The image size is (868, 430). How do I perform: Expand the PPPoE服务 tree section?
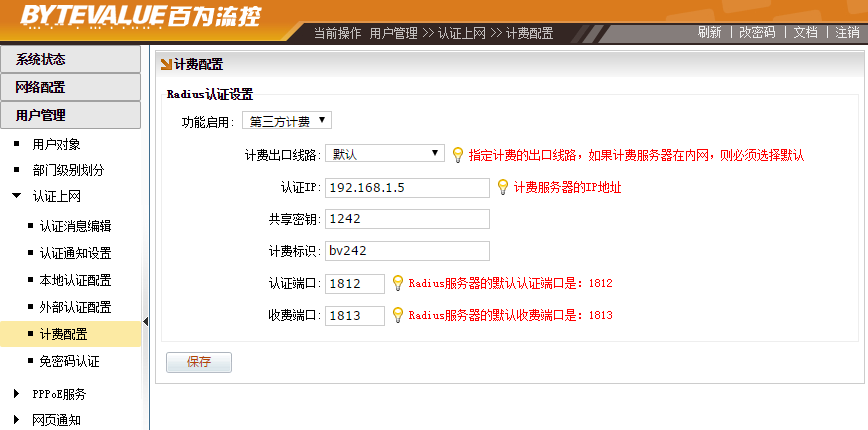(x=17, y=394)
